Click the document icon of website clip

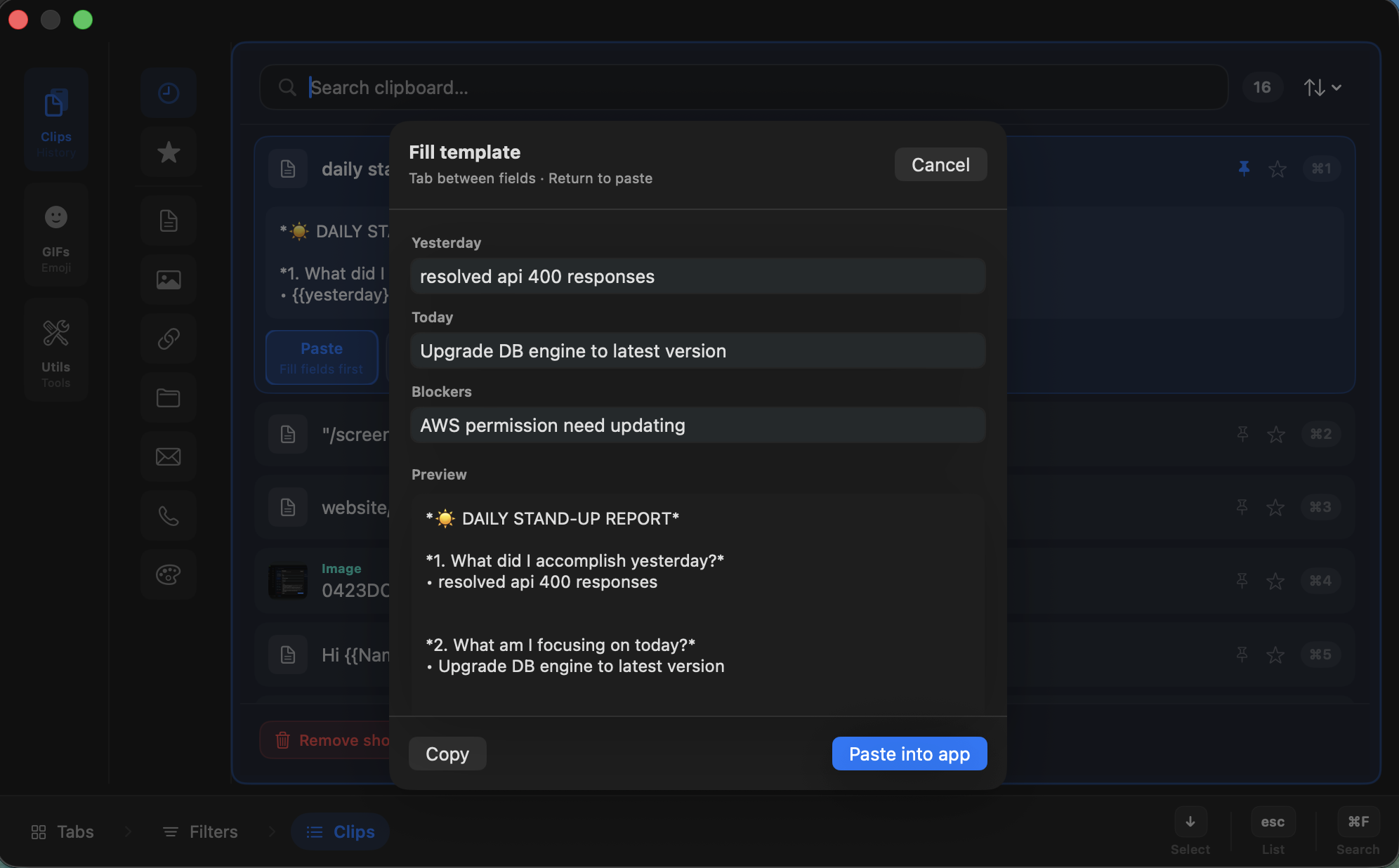[288, 507]
